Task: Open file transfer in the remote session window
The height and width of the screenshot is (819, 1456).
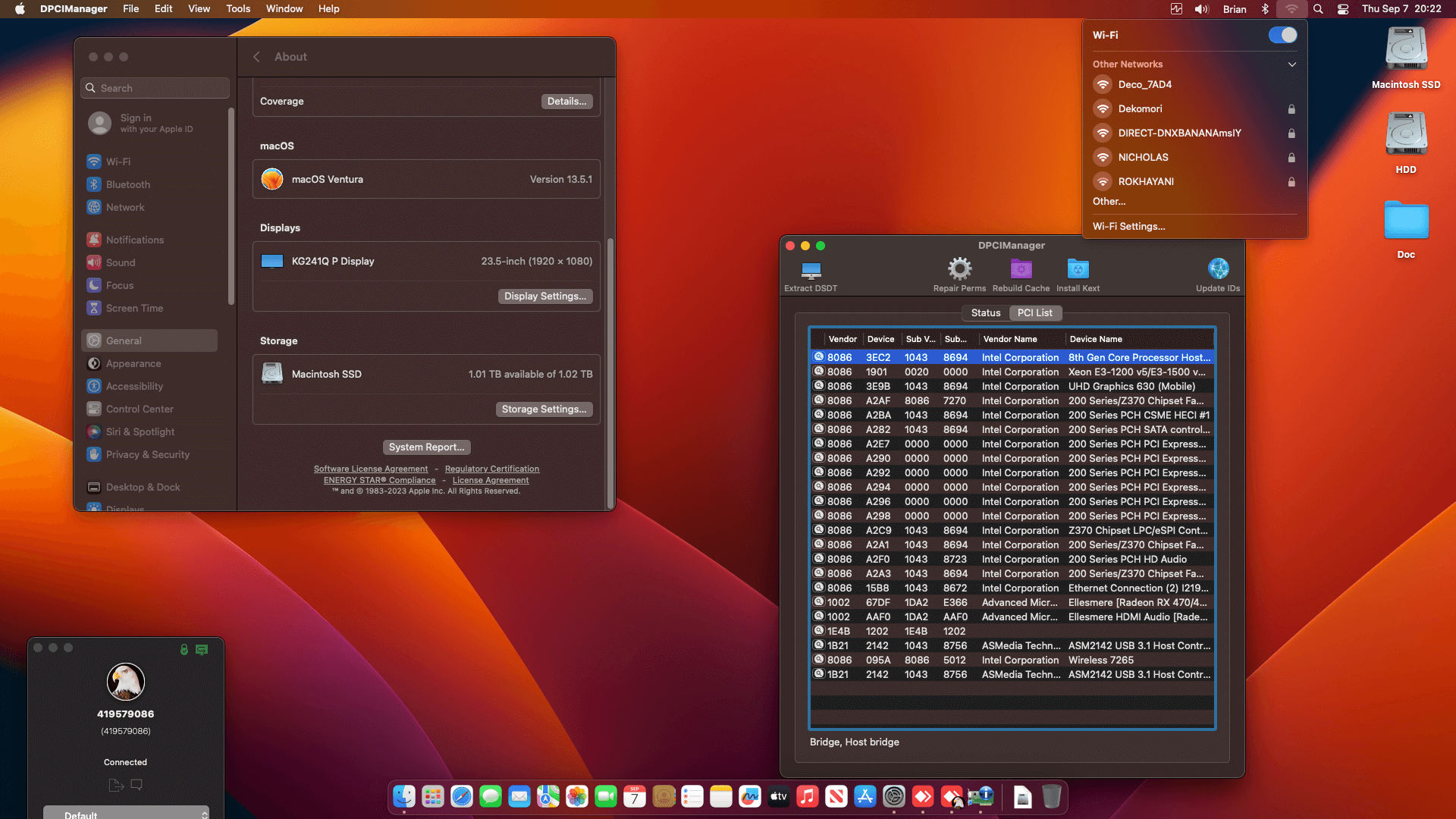Action: coord(115,785)
